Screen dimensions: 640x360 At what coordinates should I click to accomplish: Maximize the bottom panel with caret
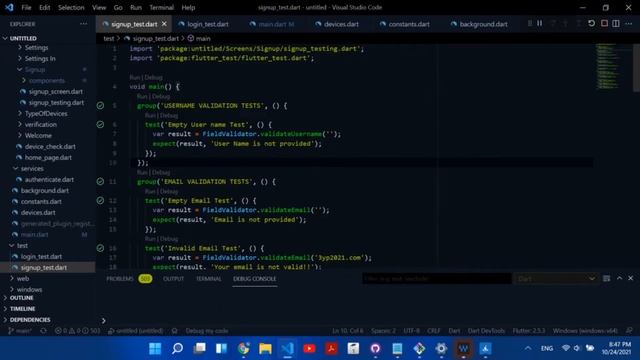pos(619,278)
